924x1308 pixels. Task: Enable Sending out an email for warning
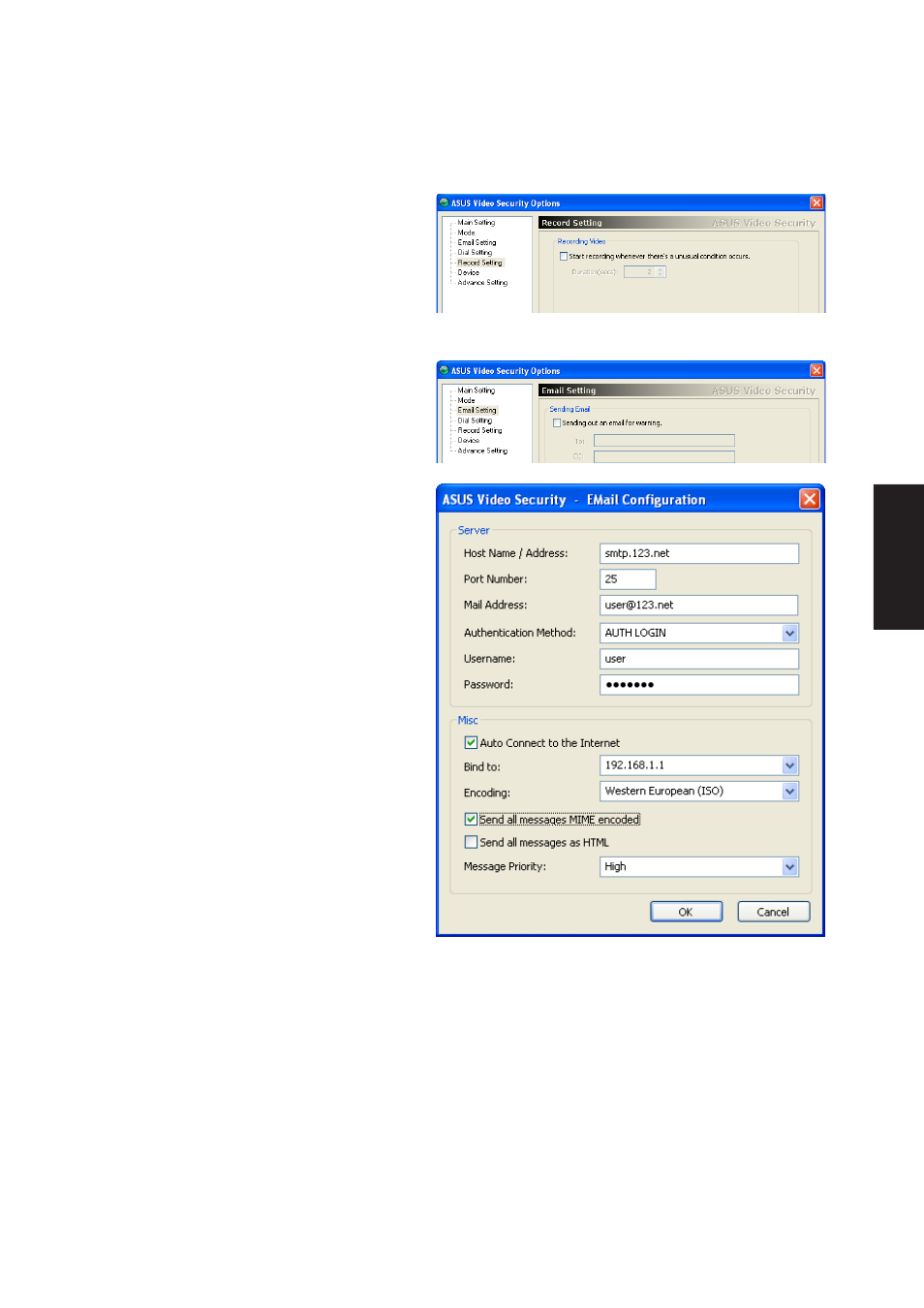(x=557, y=423)
